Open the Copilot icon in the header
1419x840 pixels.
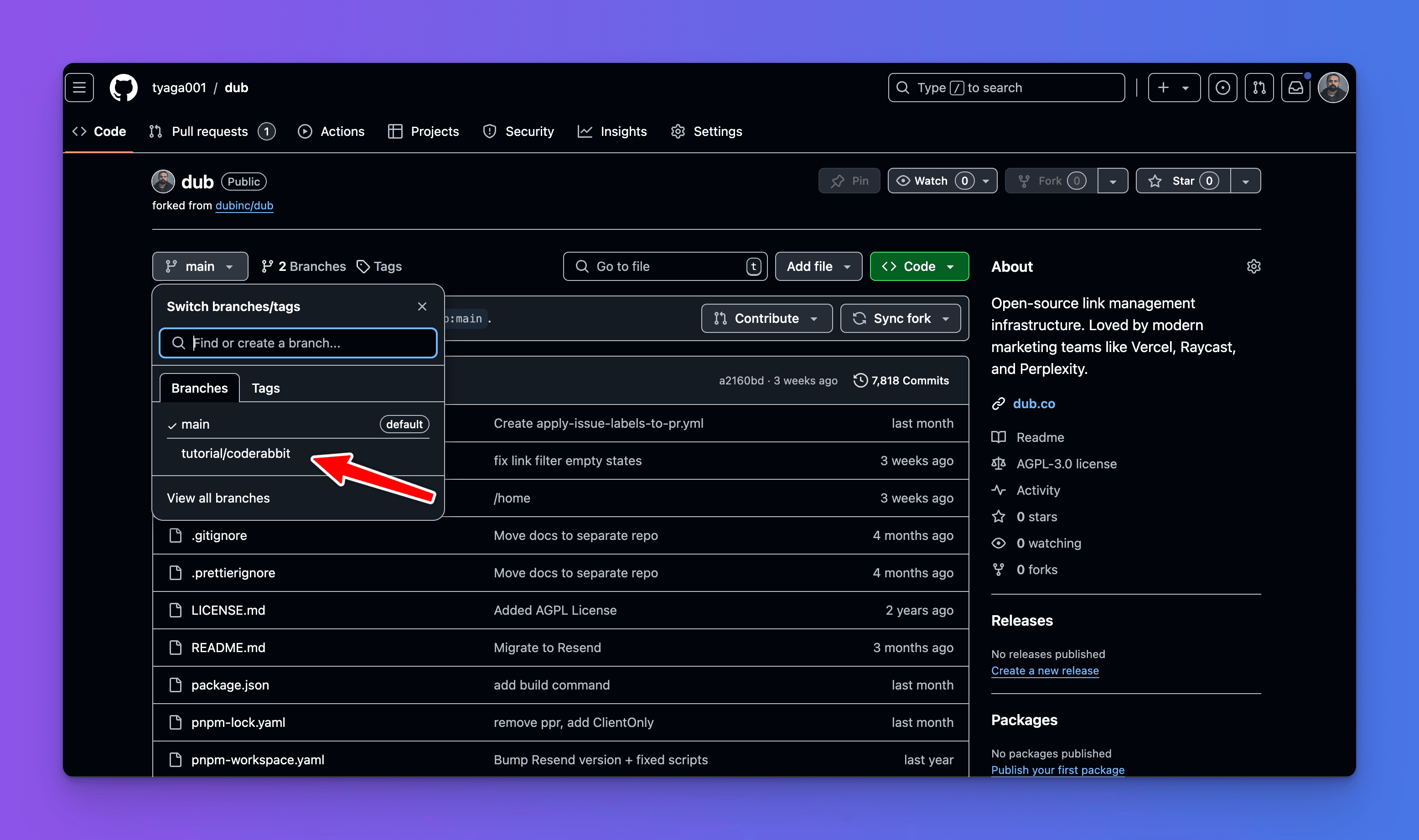pos(1223,87)
